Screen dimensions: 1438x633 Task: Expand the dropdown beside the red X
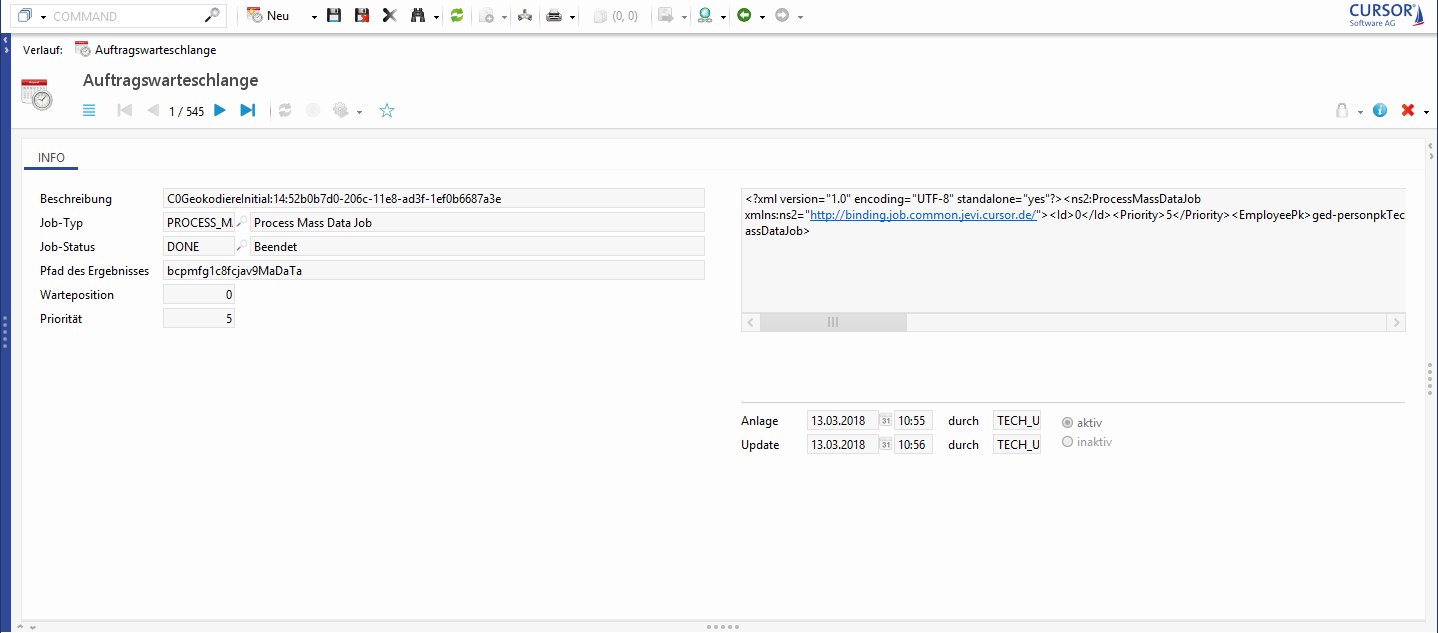pyautogui.click(x=1426, y=112)
